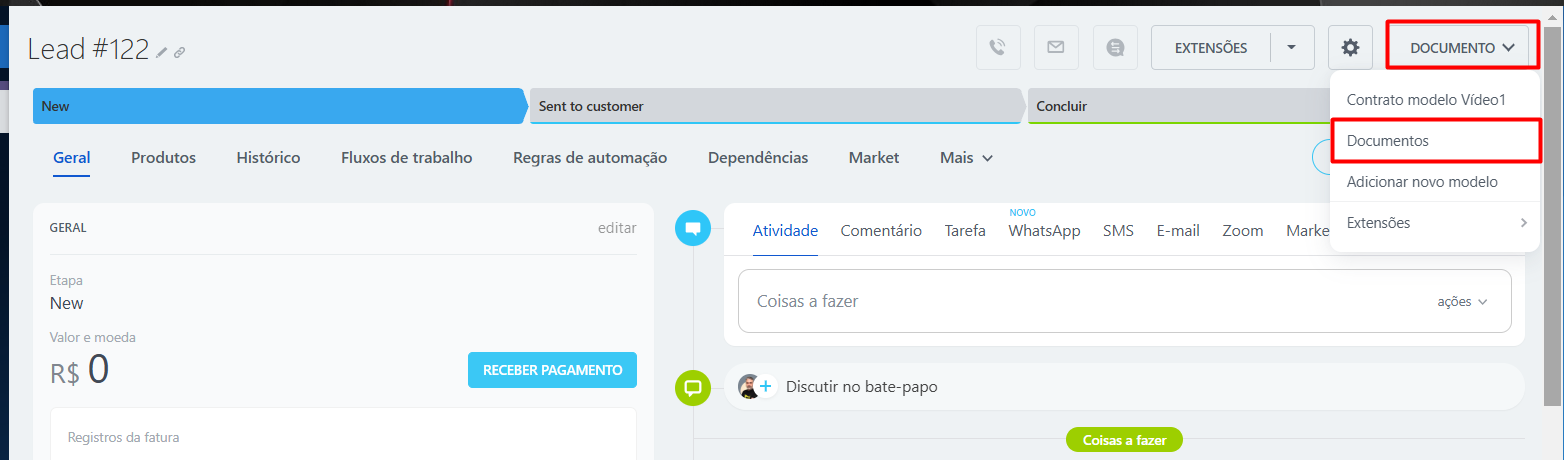Expand the Extensões submenu in document menu
1564x460 pixels.
click(x=1434, y=223)
